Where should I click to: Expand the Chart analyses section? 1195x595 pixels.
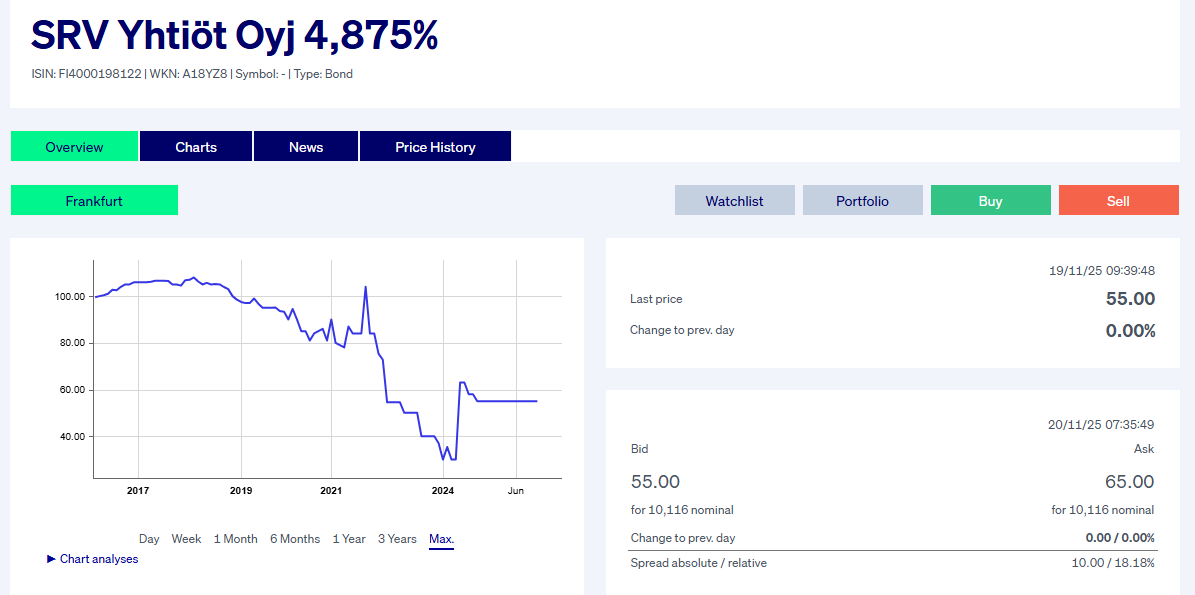[99, 559]
